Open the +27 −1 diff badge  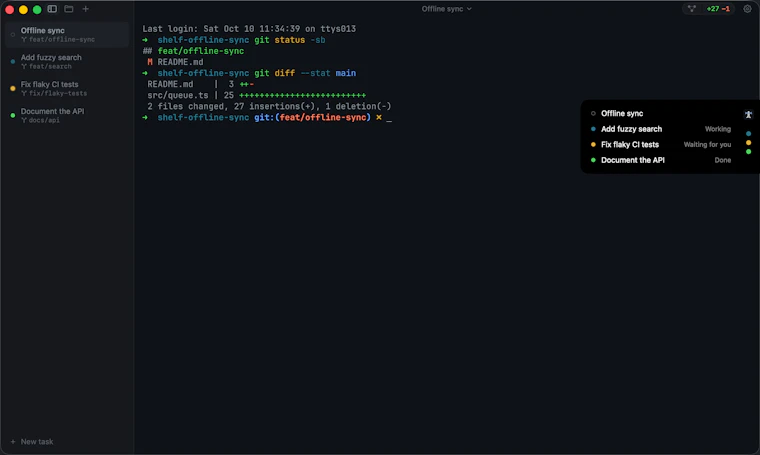click(x=718, y=9)
